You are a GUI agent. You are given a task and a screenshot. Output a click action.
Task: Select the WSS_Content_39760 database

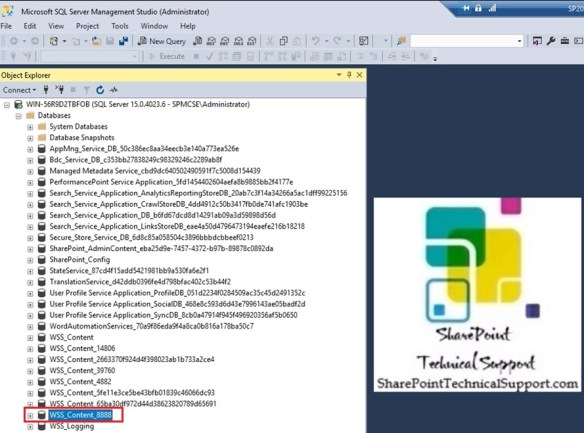tap(82, 370)
